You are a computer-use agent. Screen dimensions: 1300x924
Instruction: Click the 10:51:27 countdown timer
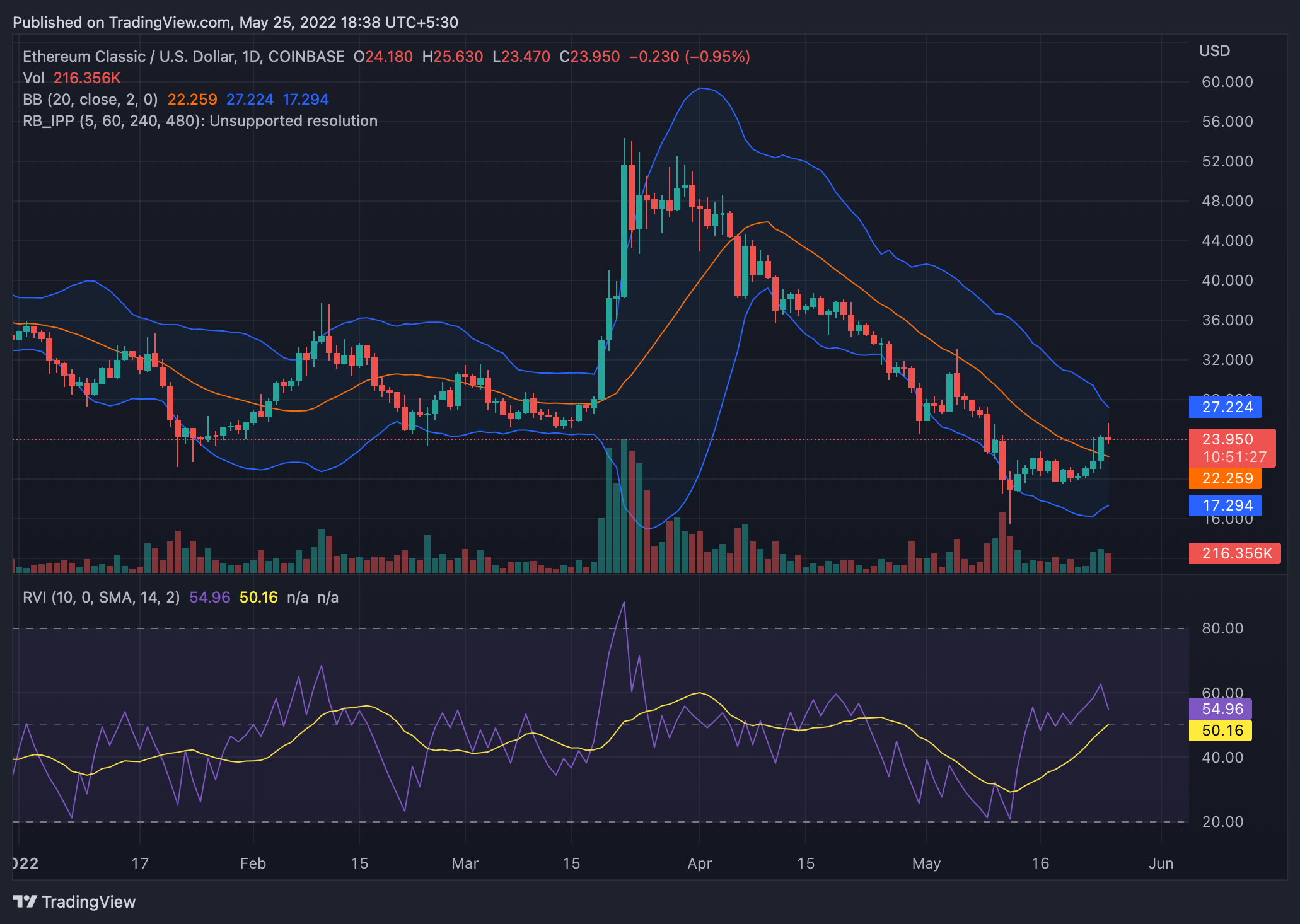click(1234, 454)
